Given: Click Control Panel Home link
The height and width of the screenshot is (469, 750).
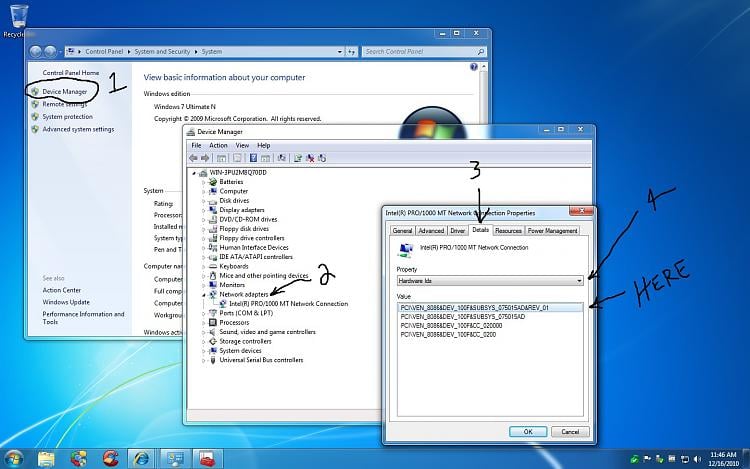Looking at the screenshot, I should (71, 73).
